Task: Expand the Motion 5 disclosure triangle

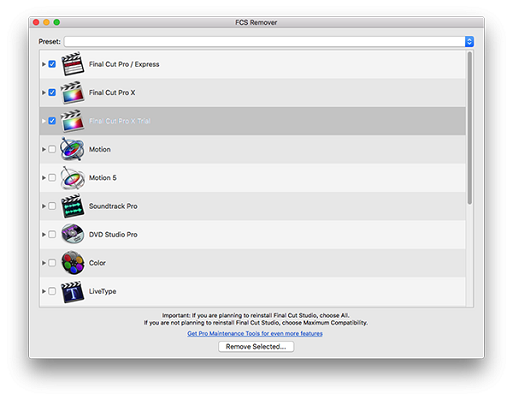Action: point(44,178)
